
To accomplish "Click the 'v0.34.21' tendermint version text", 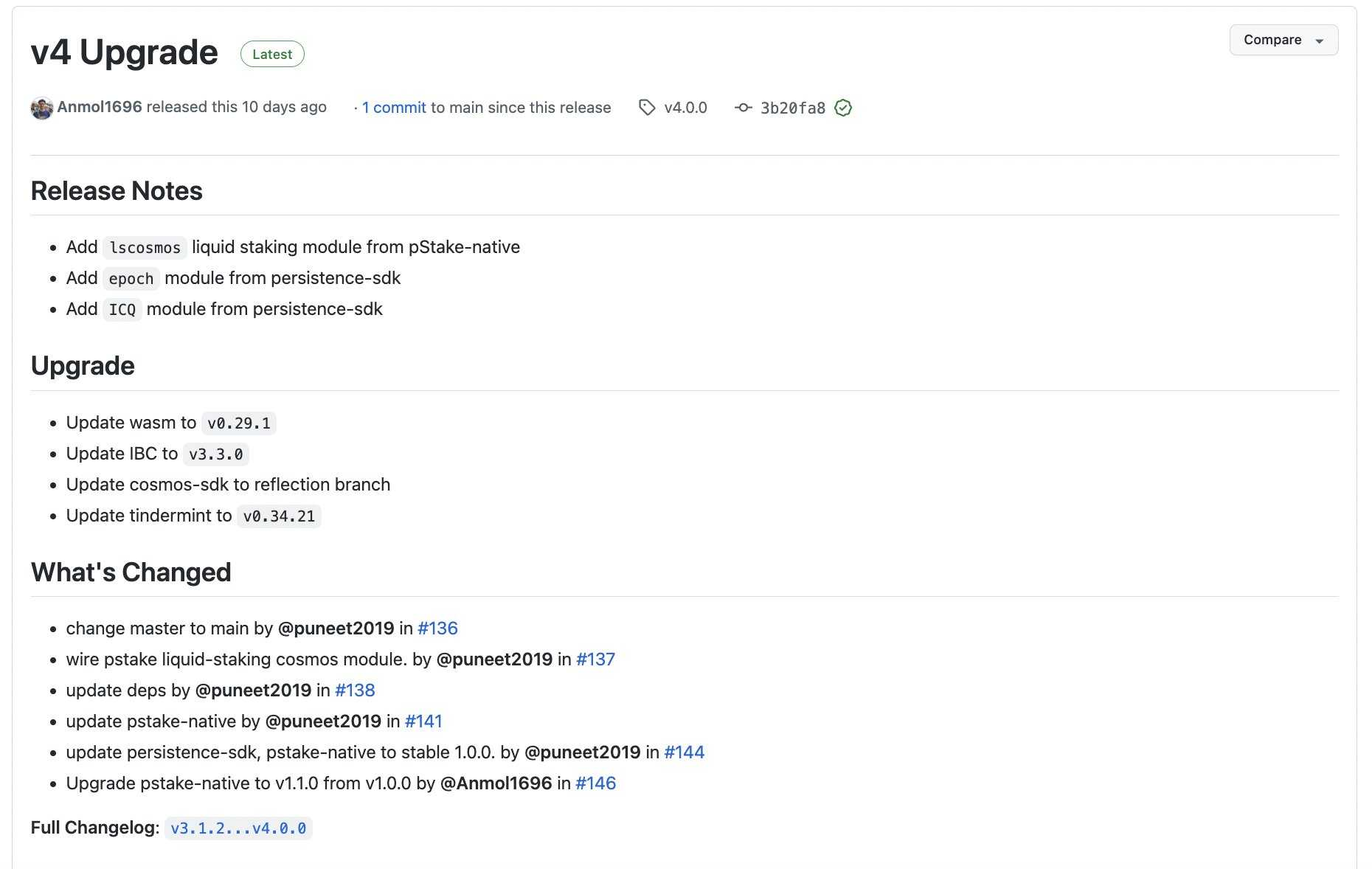I will pos(279,516).
